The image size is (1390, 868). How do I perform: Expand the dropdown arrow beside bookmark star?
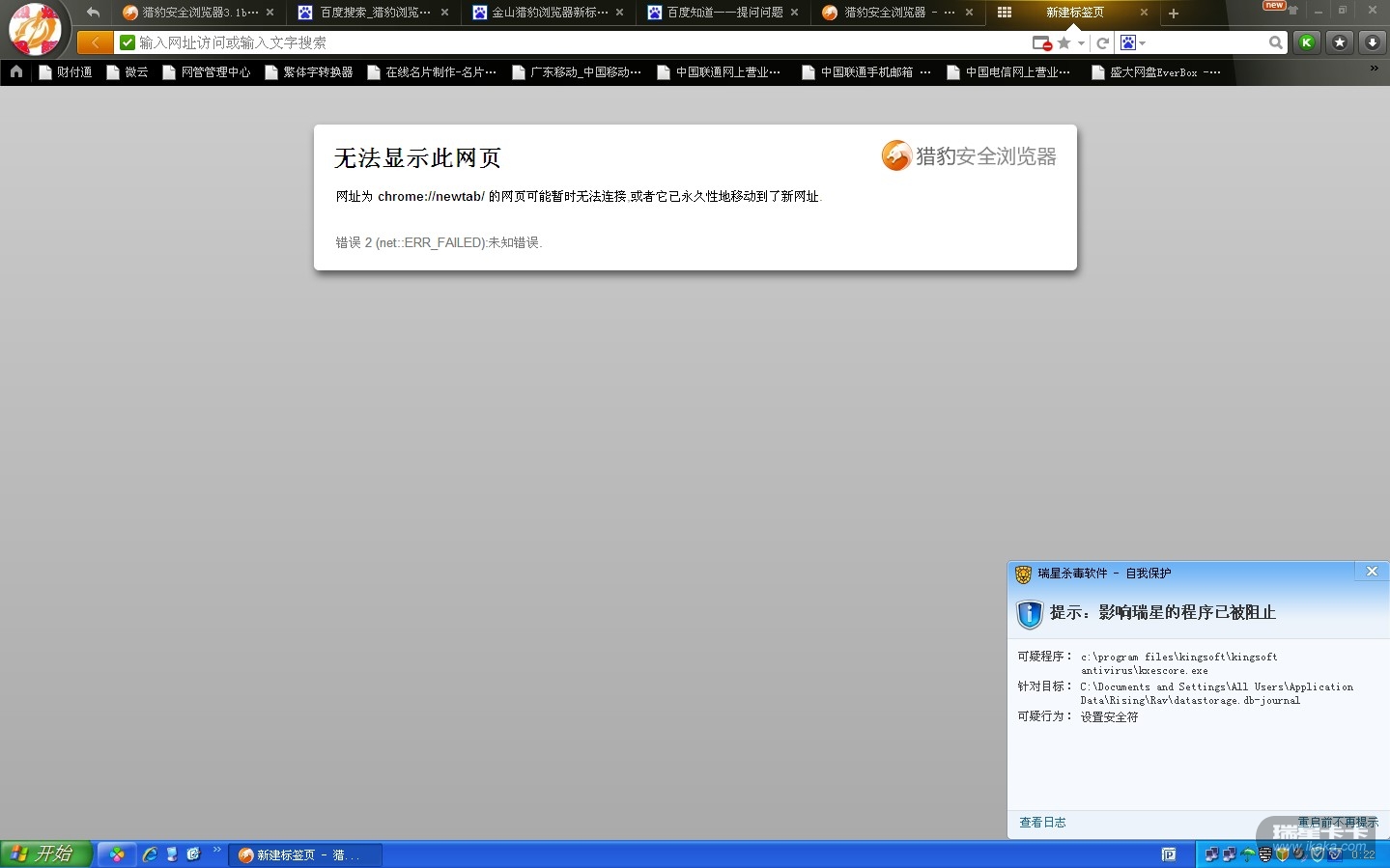pyautogui.click(x=1081, y=43)
